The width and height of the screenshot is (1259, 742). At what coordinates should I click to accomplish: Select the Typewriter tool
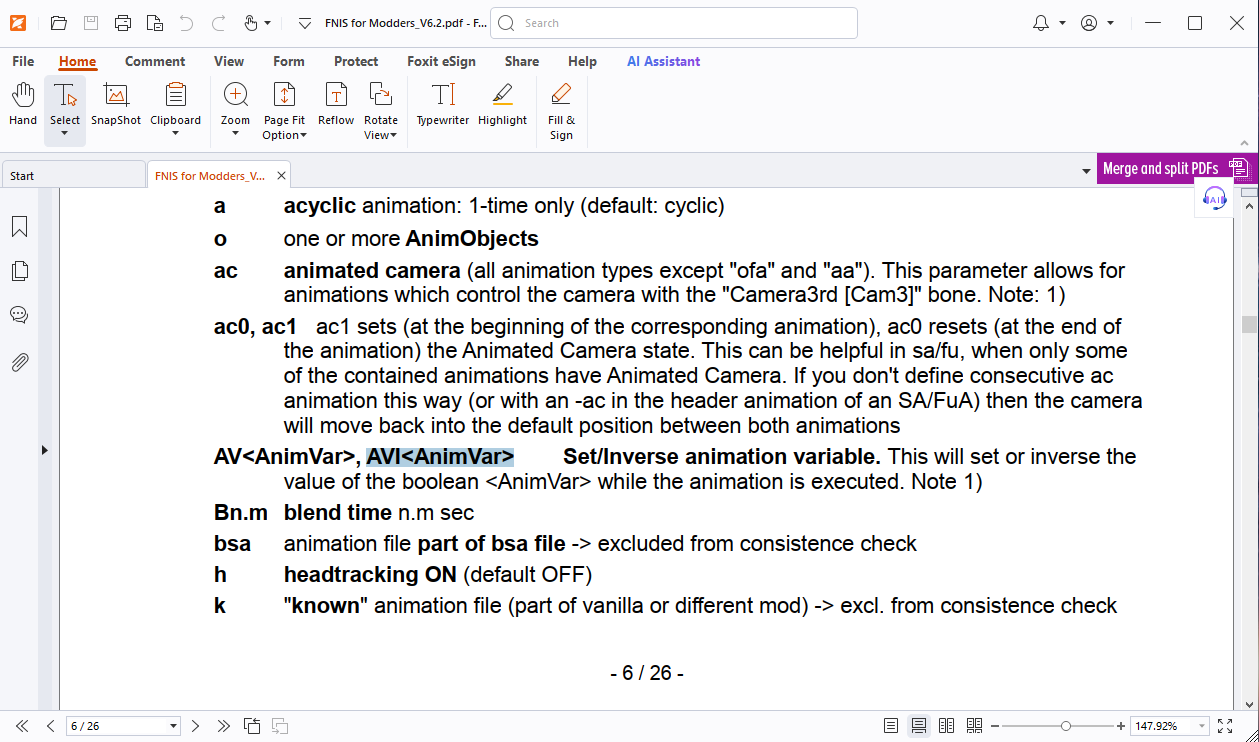pyautogui.click(x=443, y=104)
